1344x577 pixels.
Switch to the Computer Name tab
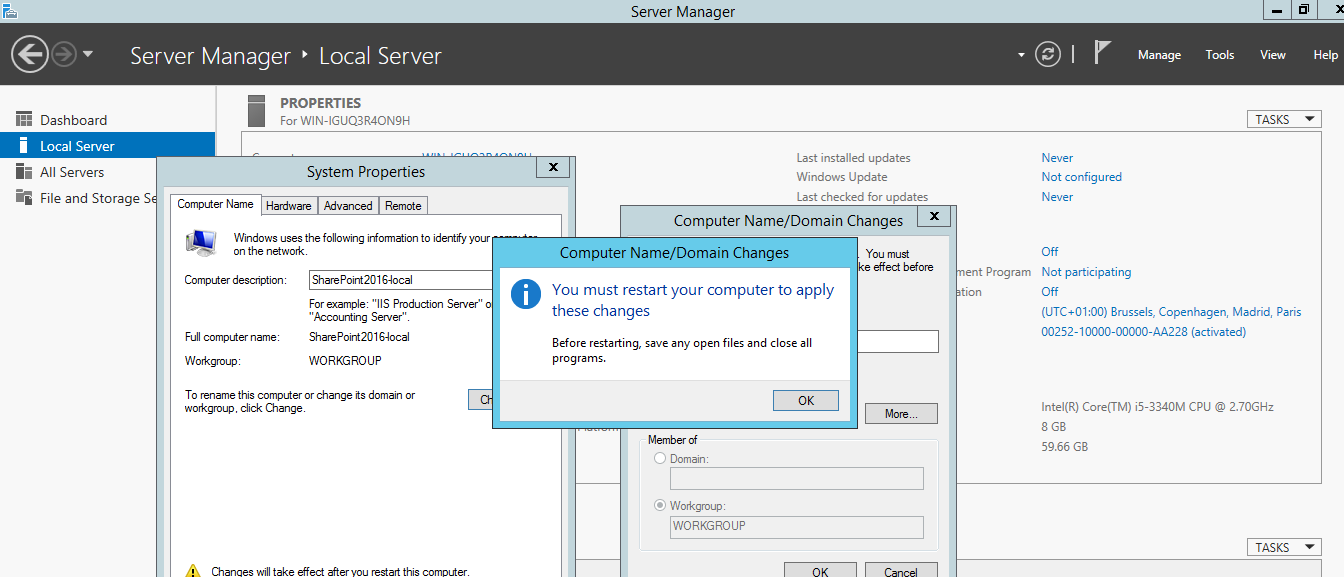[x=215, y=204]
